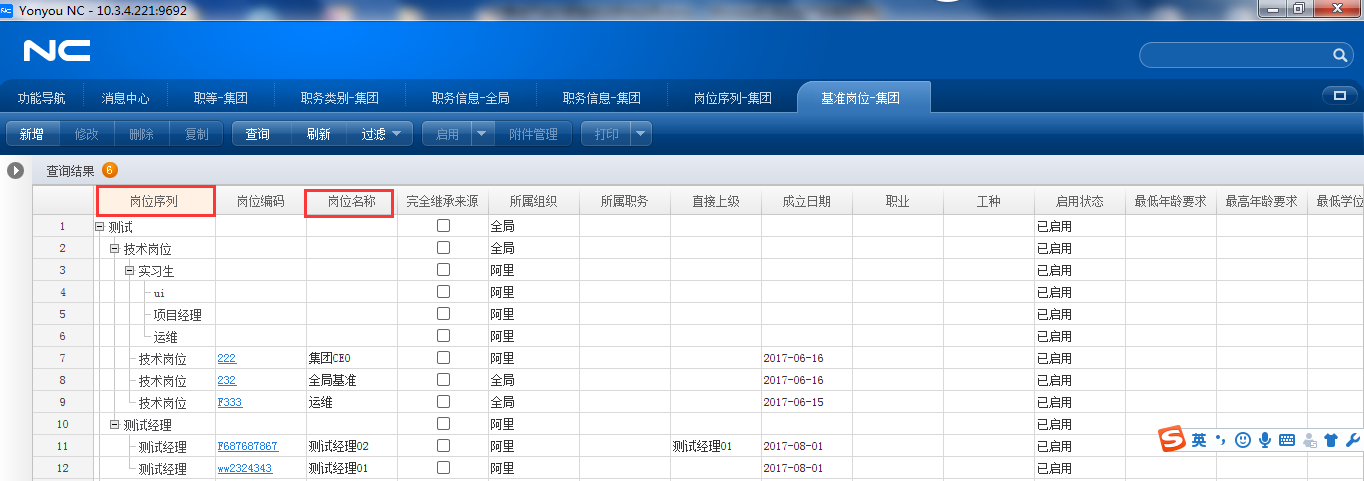Screen dimensions: 1364x481
Task: Open the 职务类别-集团 tab
Action: (340, 98)
